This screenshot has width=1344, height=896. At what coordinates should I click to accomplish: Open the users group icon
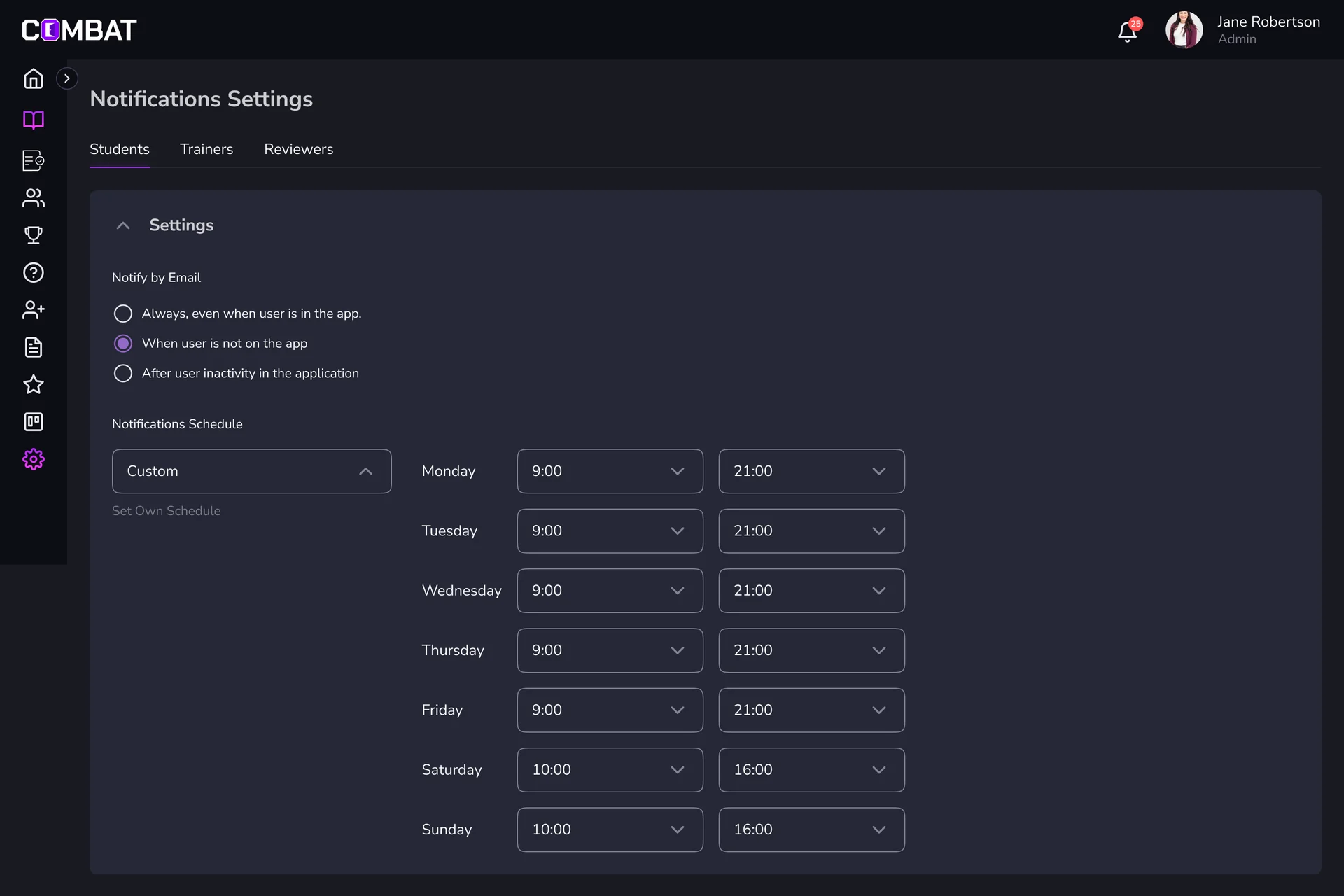point(34,198)
